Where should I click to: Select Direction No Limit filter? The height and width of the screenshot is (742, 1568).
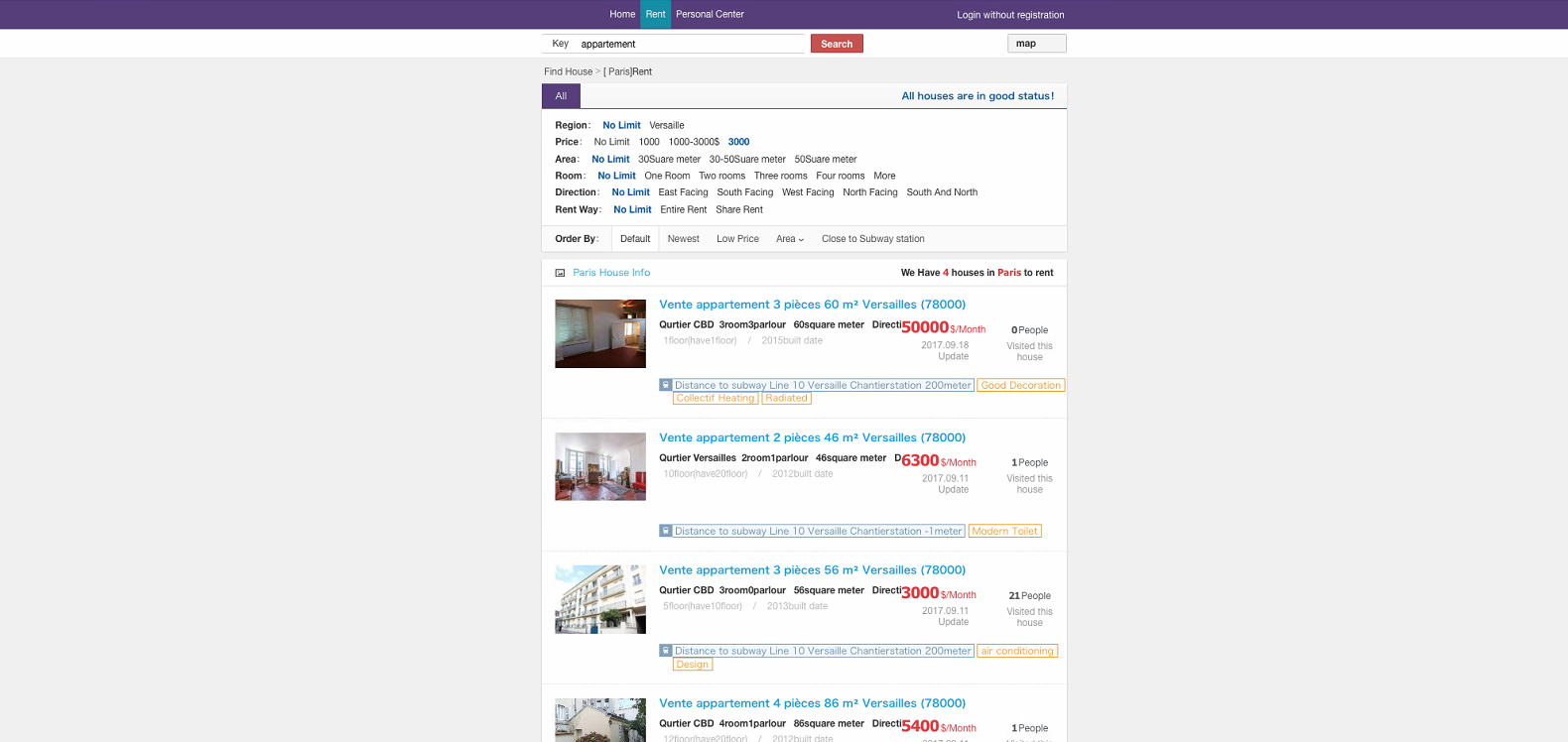click(x=630, y=192)
